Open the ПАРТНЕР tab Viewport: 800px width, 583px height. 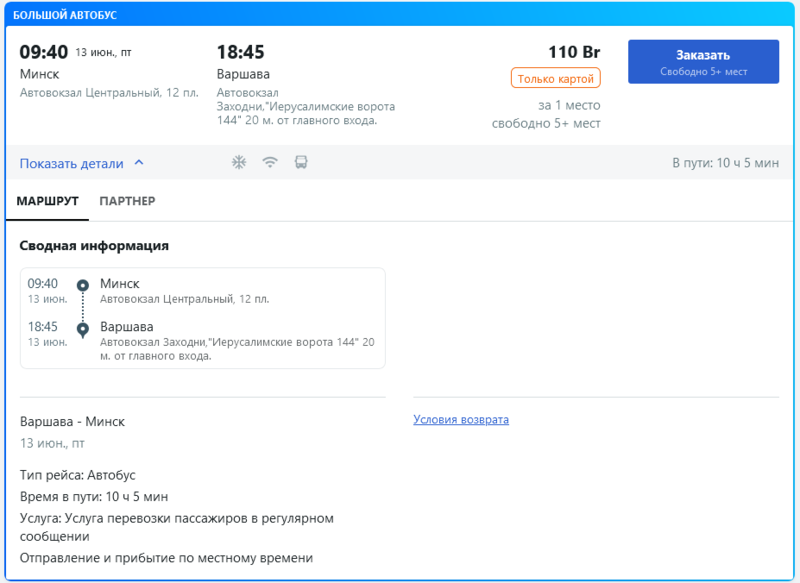127,201
